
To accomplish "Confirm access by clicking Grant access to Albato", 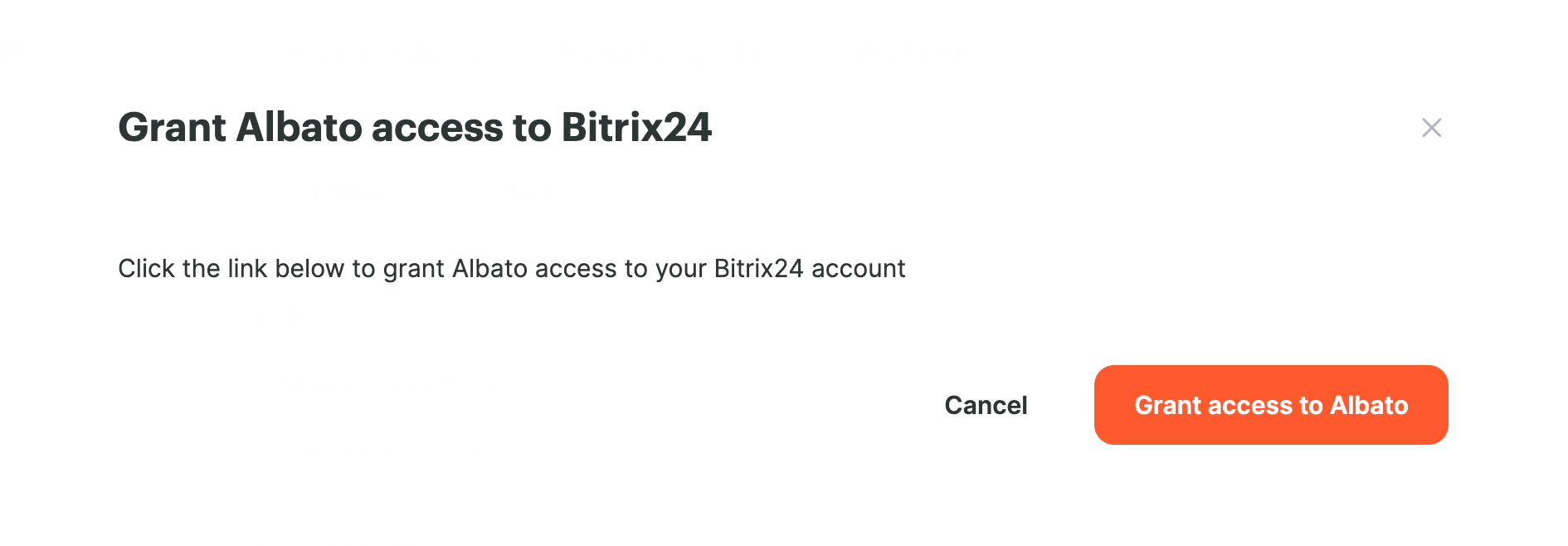I will (1271, 405).
